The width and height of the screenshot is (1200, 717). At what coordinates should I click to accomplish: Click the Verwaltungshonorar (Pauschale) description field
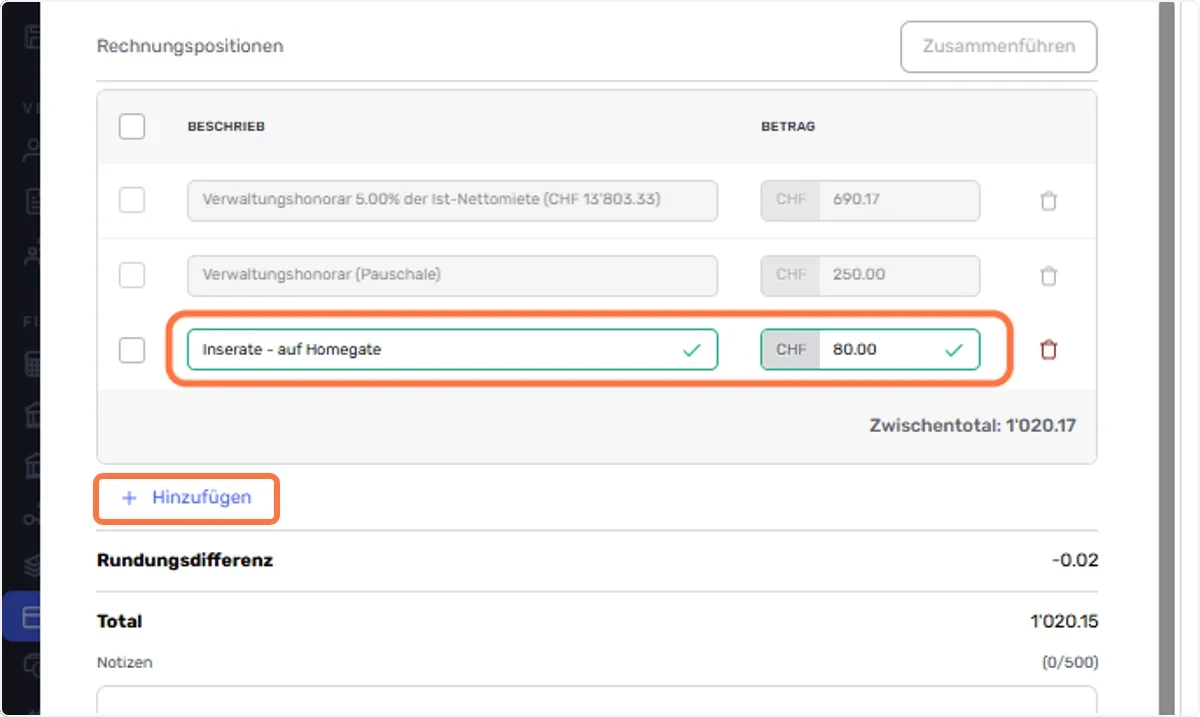452,275
